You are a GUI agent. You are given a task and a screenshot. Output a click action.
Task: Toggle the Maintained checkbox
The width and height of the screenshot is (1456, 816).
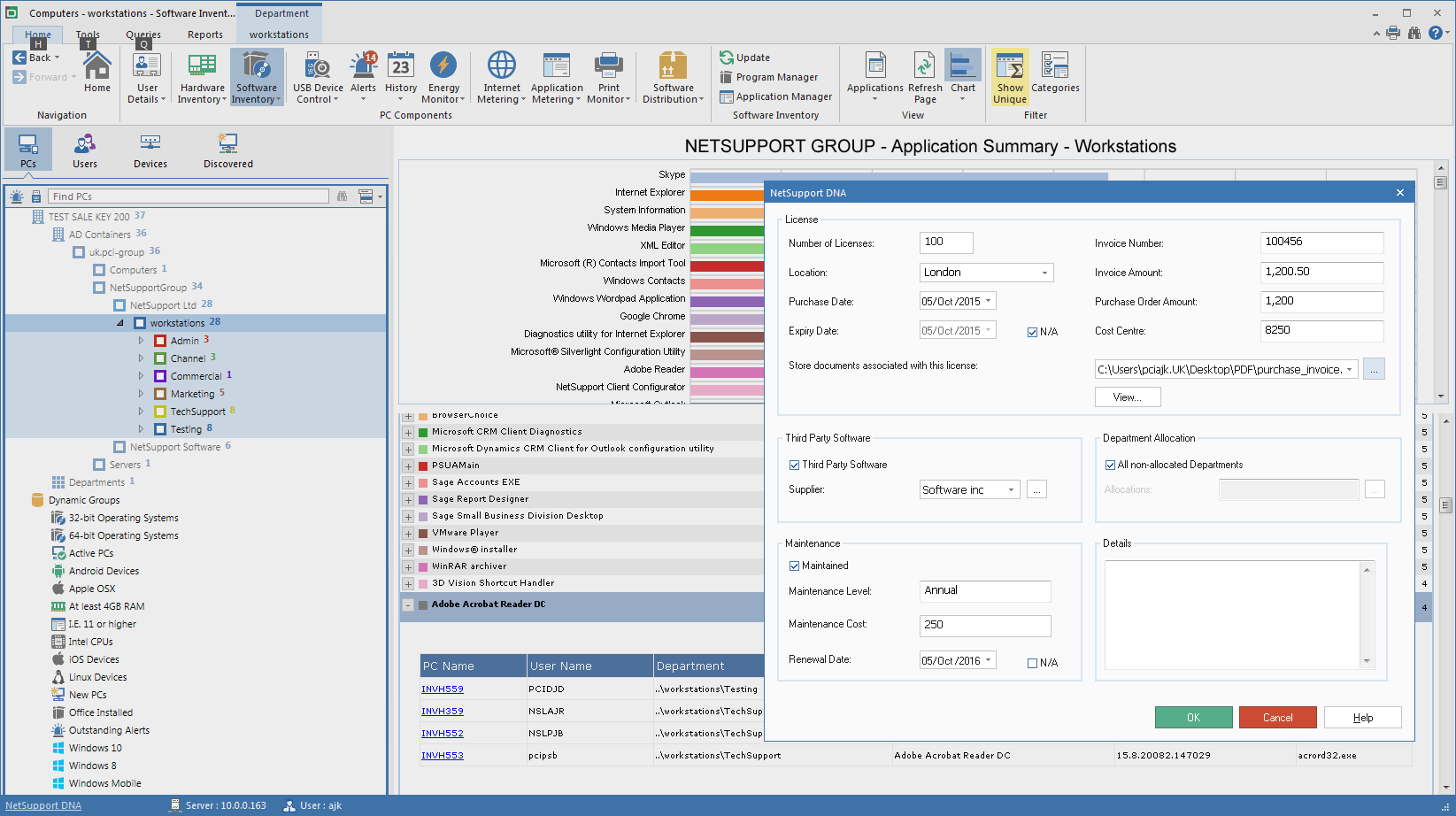pos(794,566)
